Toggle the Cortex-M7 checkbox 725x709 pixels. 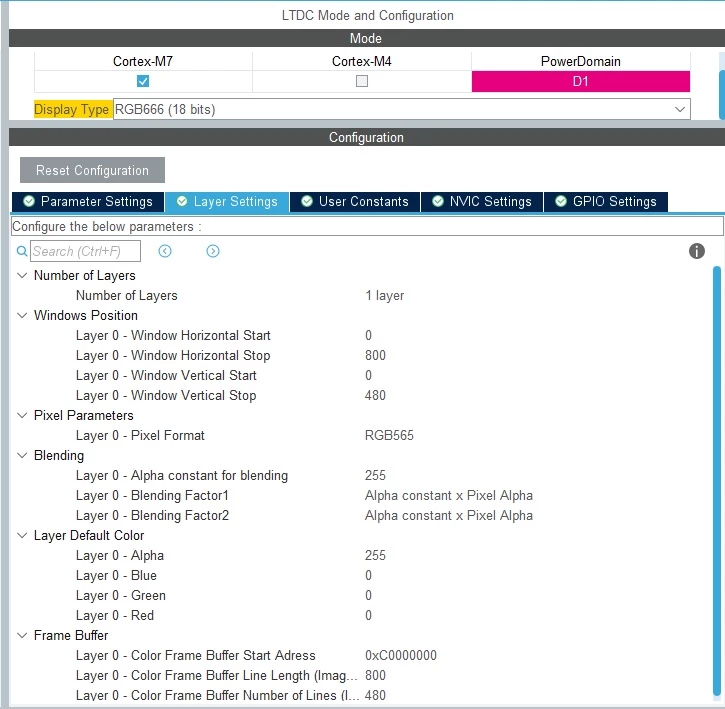(143, 81)
